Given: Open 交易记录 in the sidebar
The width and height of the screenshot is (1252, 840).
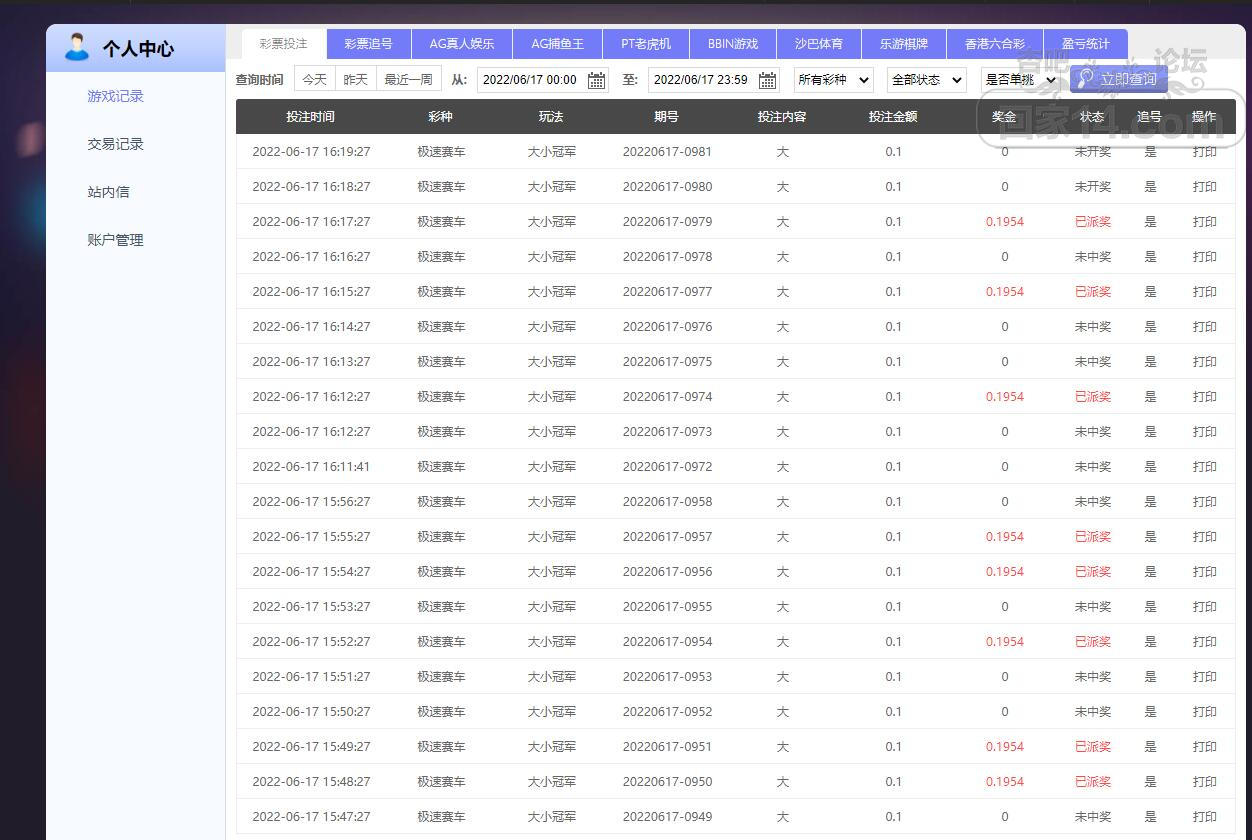Looking at the screenshot, I should [x=115, y=144].
